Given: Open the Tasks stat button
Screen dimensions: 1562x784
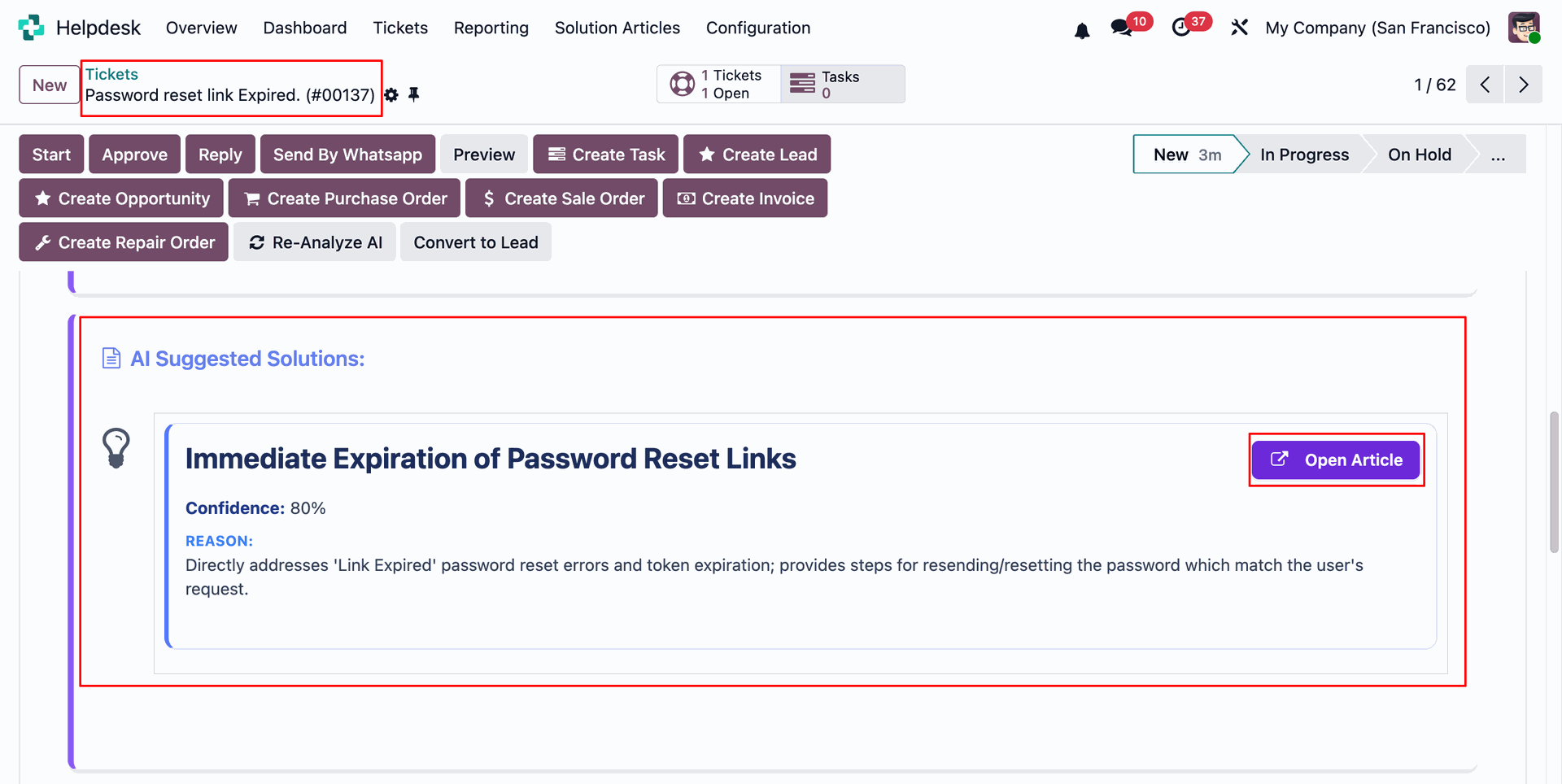Looking at the screenshot, I should 842,85.
